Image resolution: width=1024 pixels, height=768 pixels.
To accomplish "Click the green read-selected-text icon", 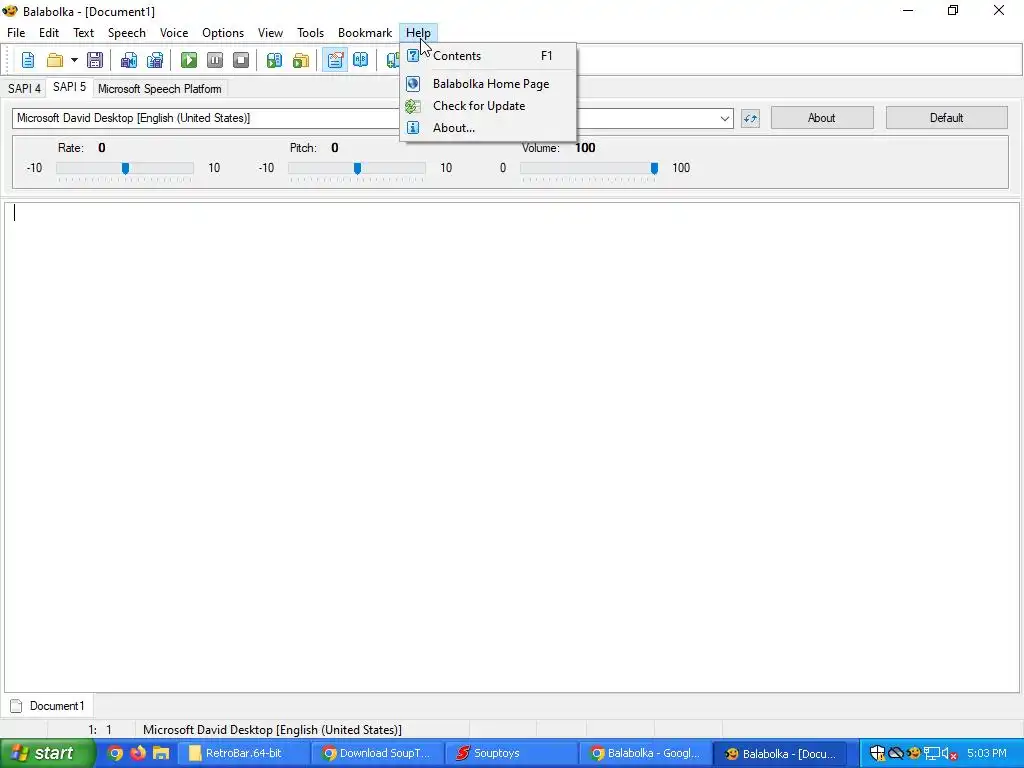I will tap(274, 60).
